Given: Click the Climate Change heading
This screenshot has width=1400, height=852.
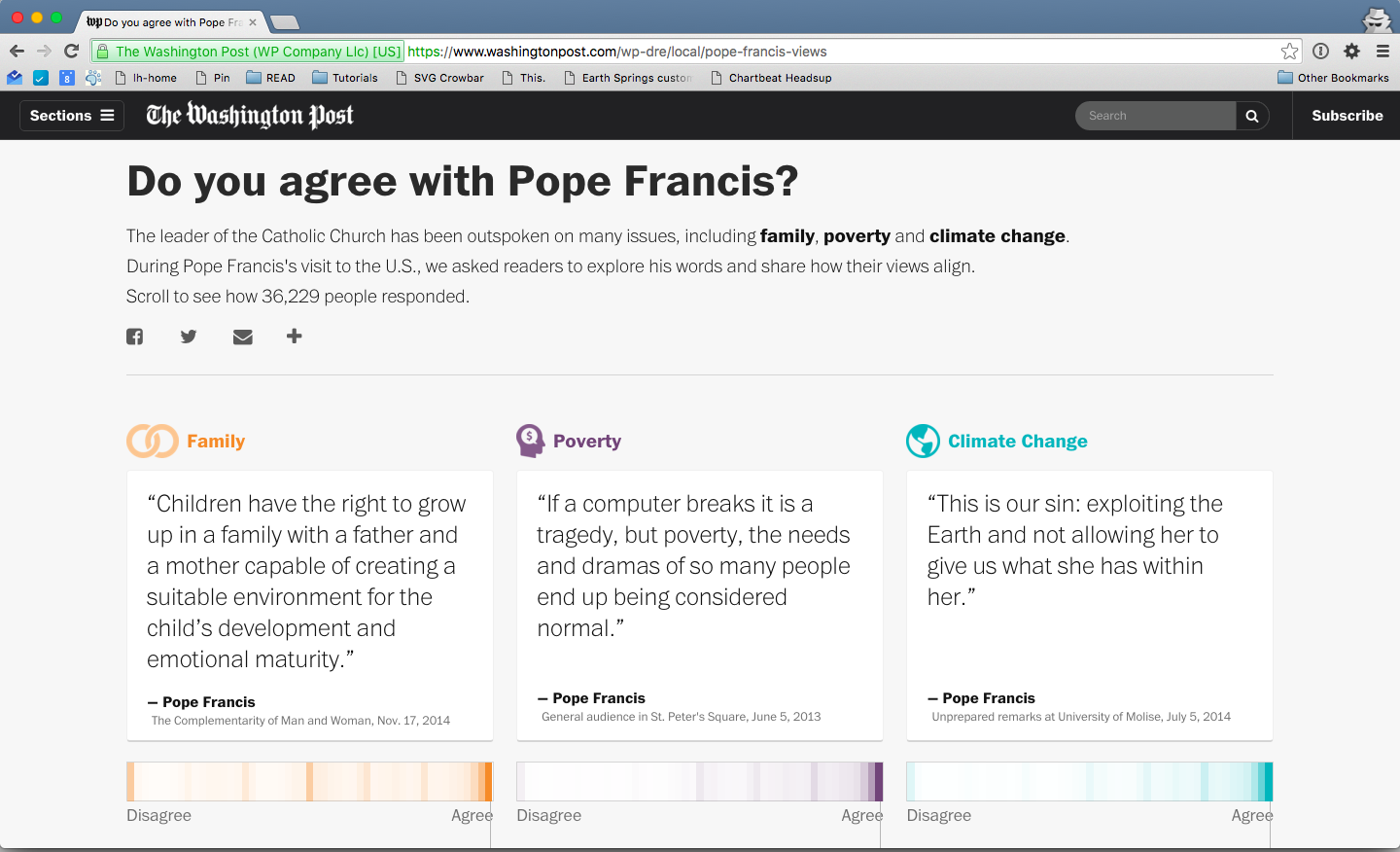Looking at the screenshot, I should tap(1018, 442).
